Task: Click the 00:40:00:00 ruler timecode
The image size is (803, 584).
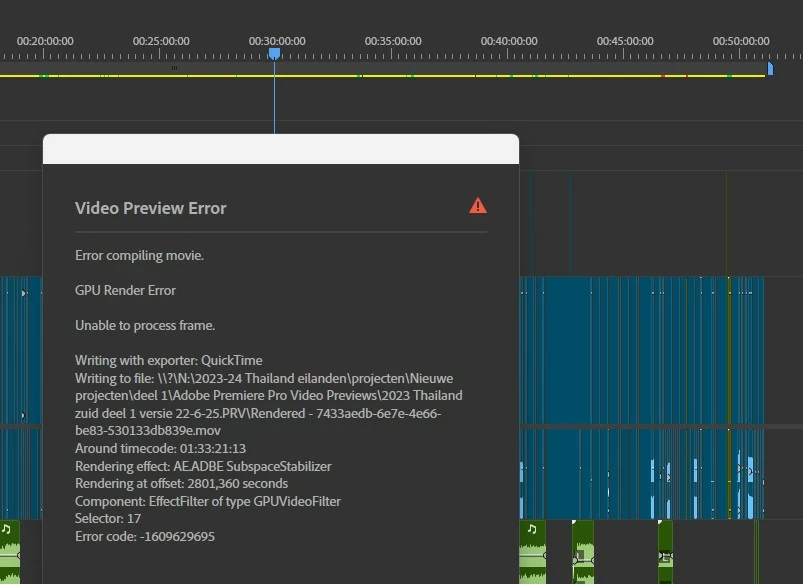Action: pos(509,41)
